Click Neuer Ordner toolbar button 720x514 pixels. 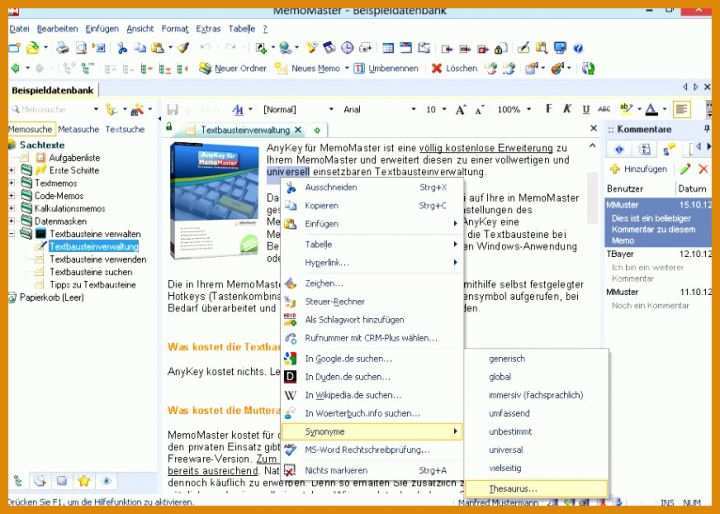coord(233,68)
